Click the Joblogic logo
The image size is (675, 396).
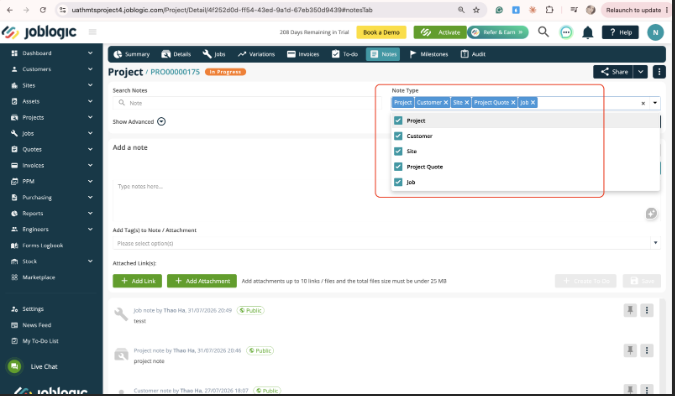tap(39, 32)
